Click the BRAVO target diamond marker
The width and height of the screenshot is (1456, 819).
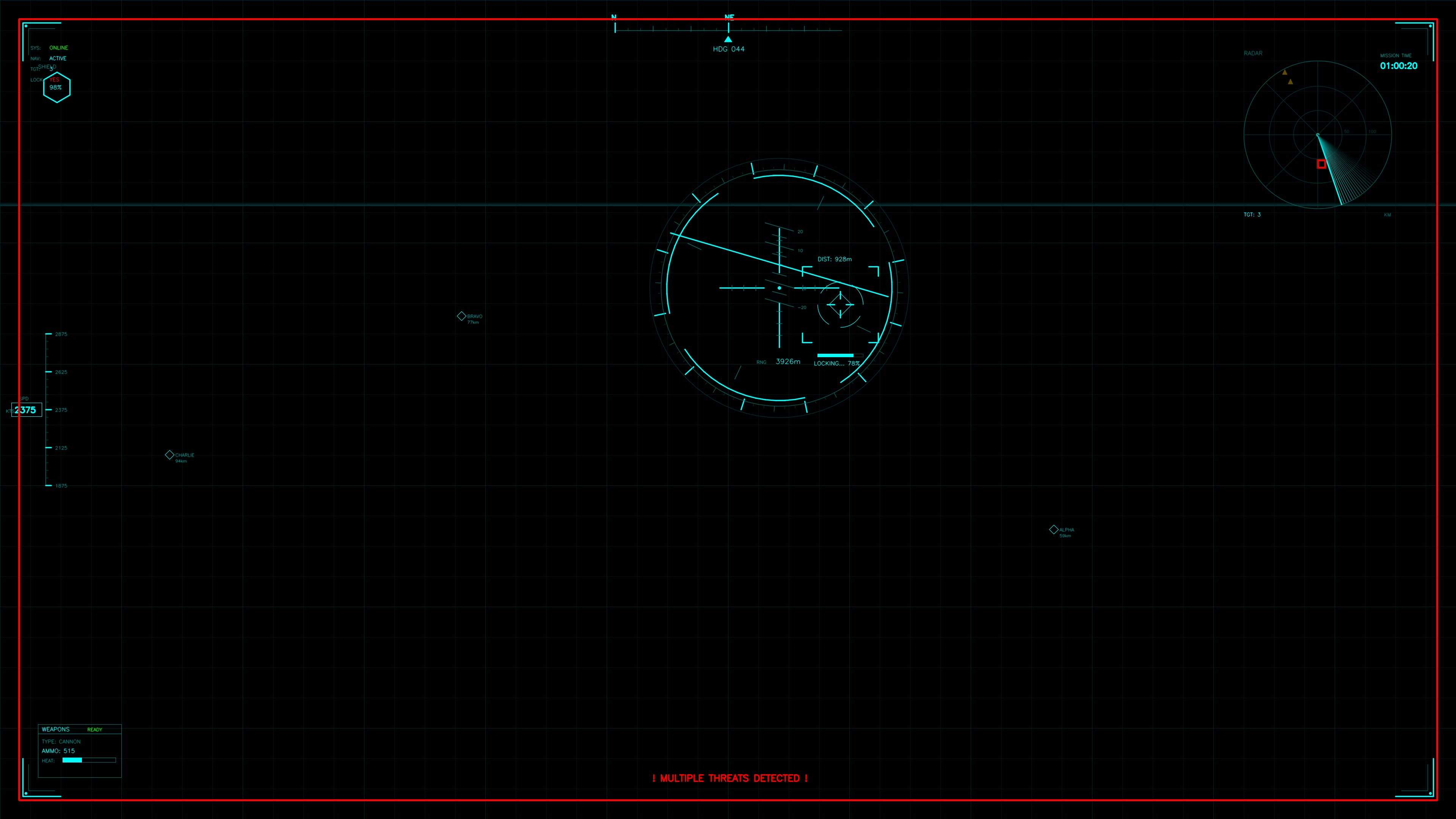click(x=462, y=316)
